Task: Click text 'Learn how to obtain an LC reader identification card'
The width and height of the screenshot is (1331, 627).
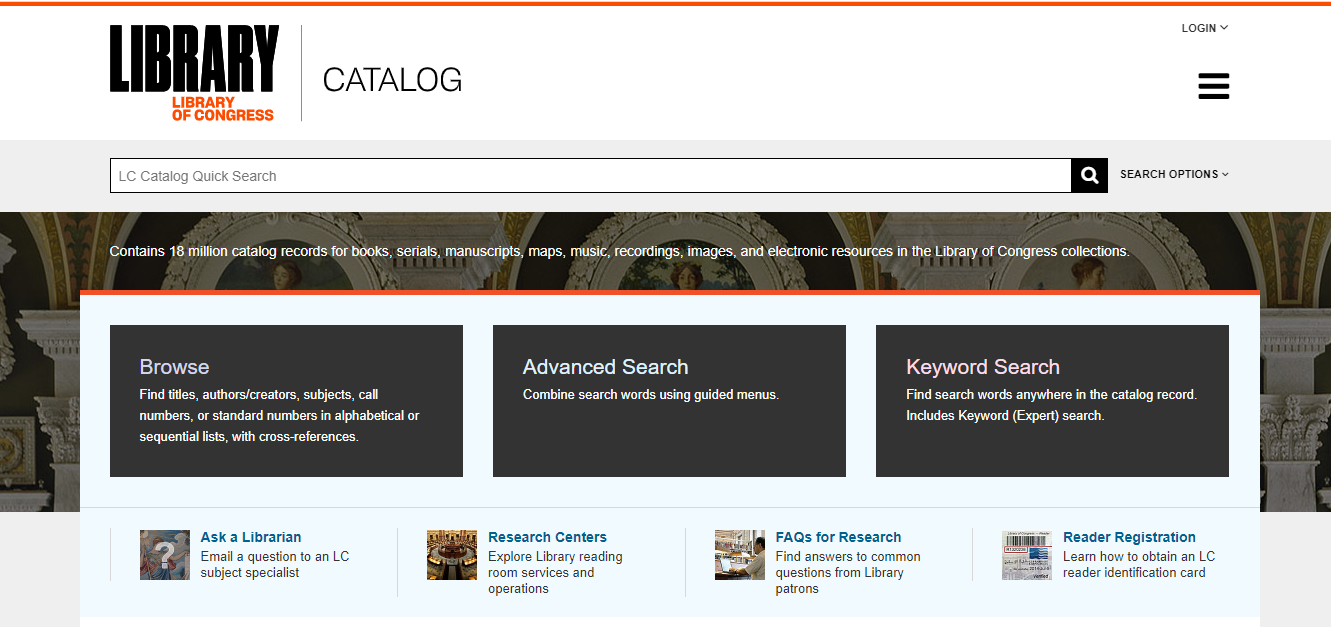Action: 1139,565
